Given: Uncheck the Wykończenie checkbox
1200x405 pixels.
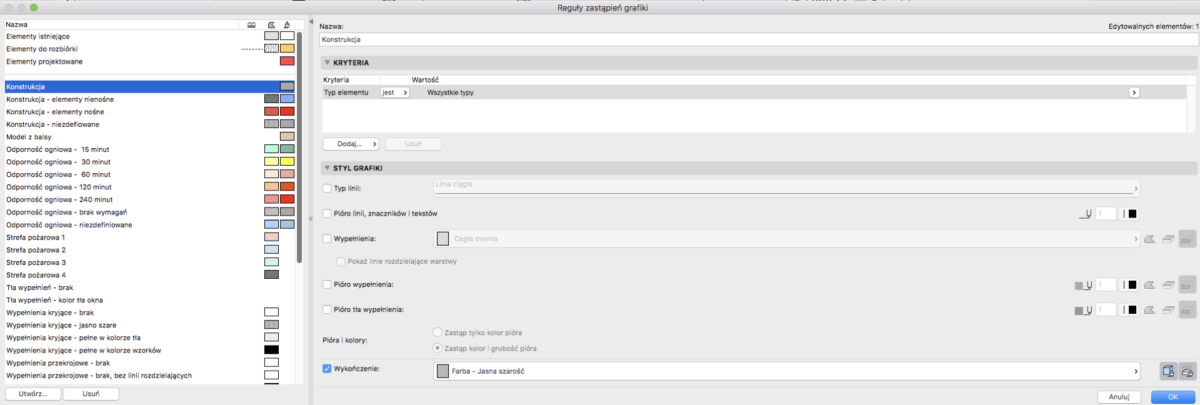Looking at the screenshot, I should click(327, 368).
